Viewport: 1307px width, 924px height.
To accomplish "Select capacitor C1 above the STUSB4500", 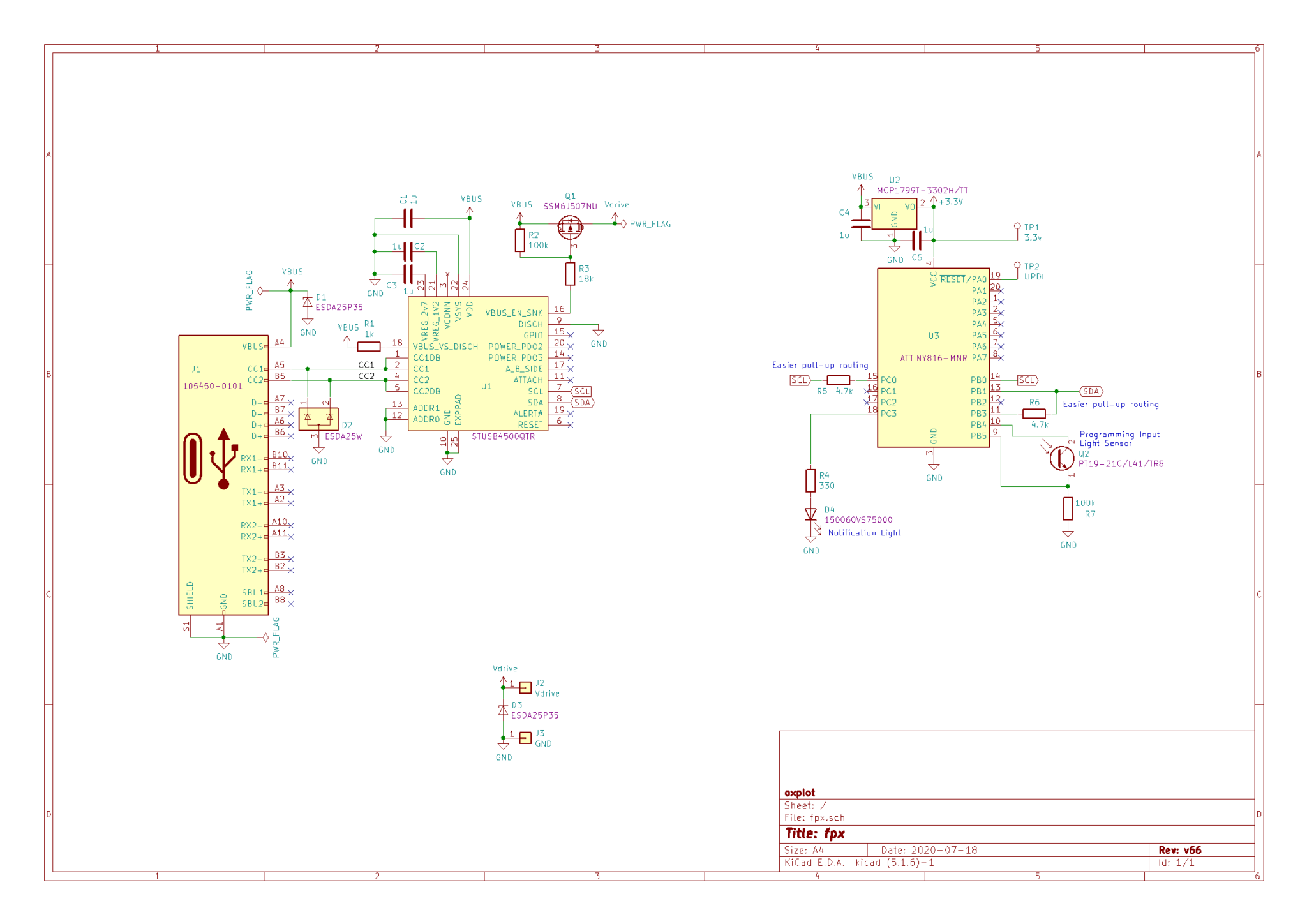I will [408, 219].
